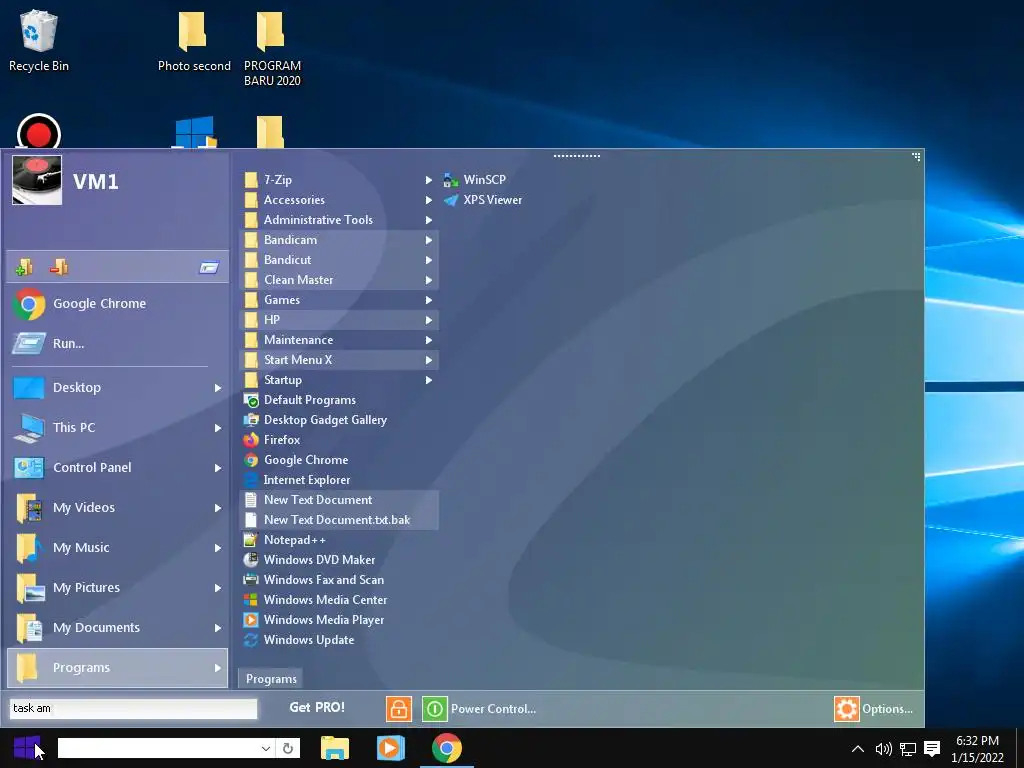
Task: Expand the Games folder
Action: 340,300
